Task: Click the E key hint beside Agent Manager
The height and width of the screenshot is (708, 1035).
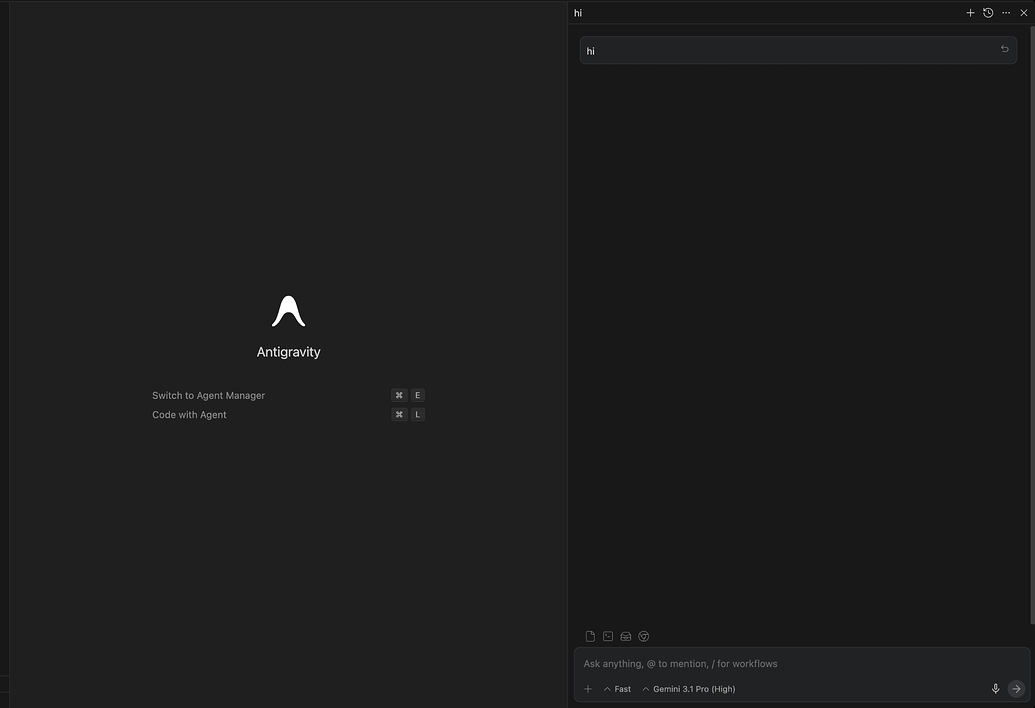Action: (x=417, y=395)
